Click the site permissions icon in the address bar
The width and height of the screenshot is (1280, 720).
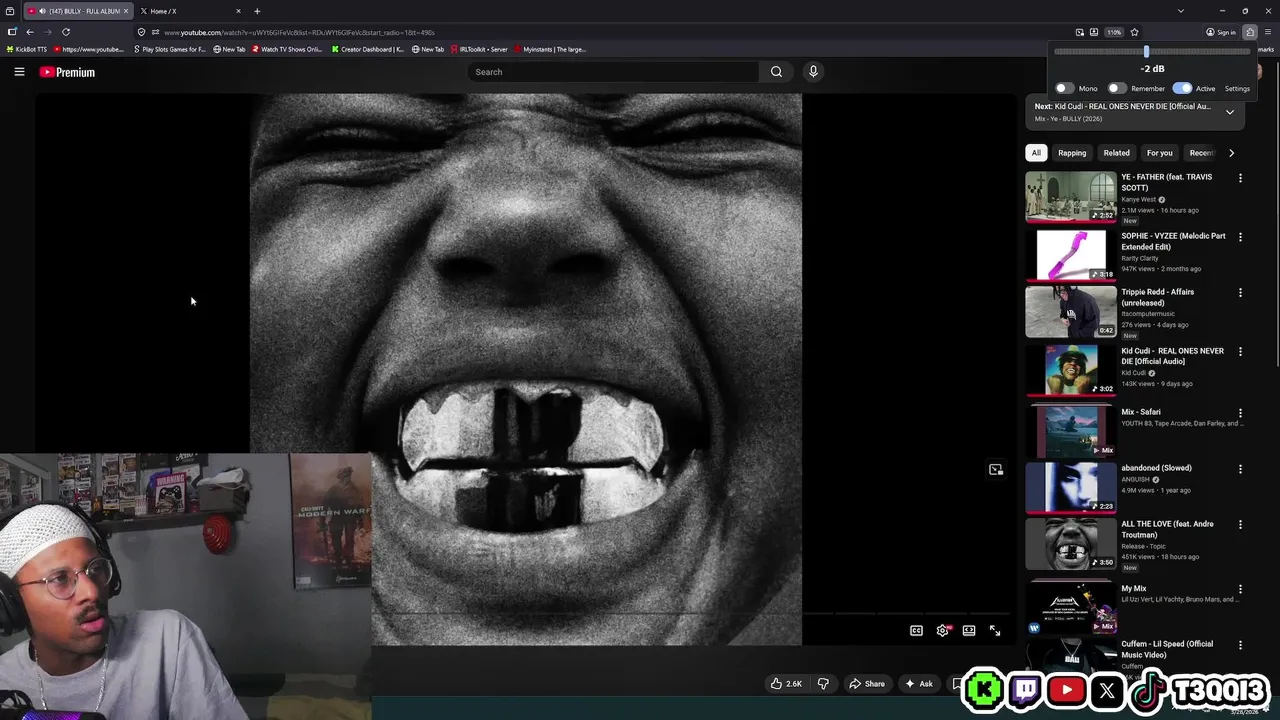[x=155, y=32]
